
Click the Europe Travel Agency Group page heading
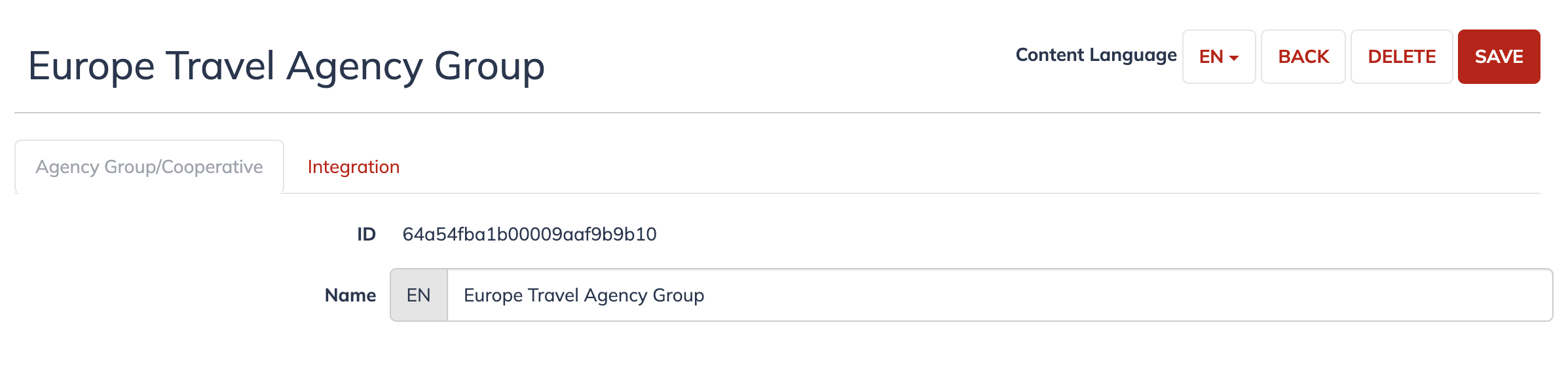click(286, 66)
